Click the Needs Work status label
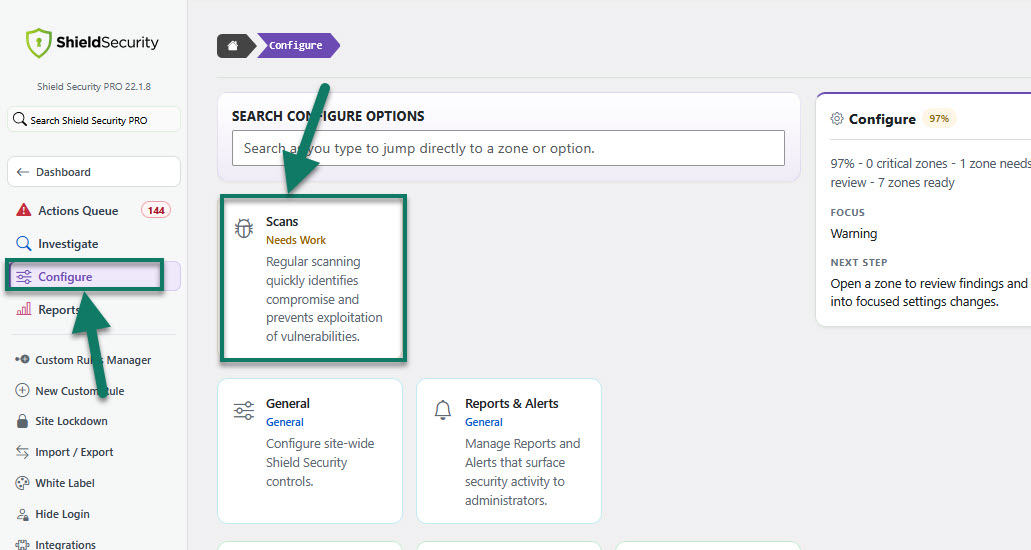This screenshot has width=1031, height=550. pos(296,240)
